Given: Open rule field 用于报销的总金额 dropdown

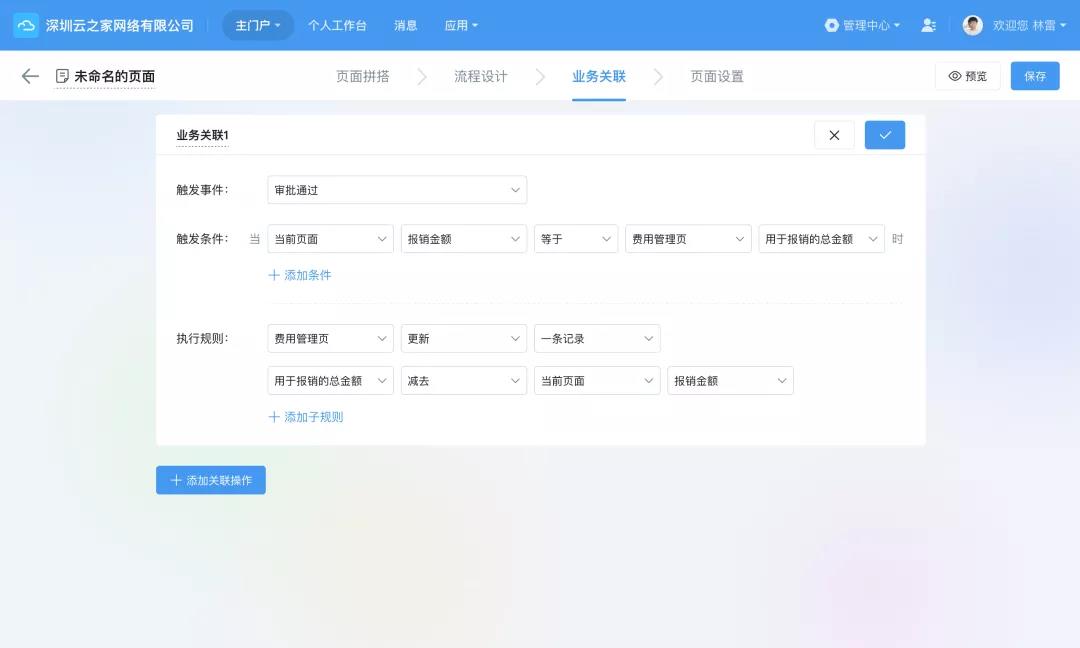Looking at the screenshot, I should (x=330, y=381).
